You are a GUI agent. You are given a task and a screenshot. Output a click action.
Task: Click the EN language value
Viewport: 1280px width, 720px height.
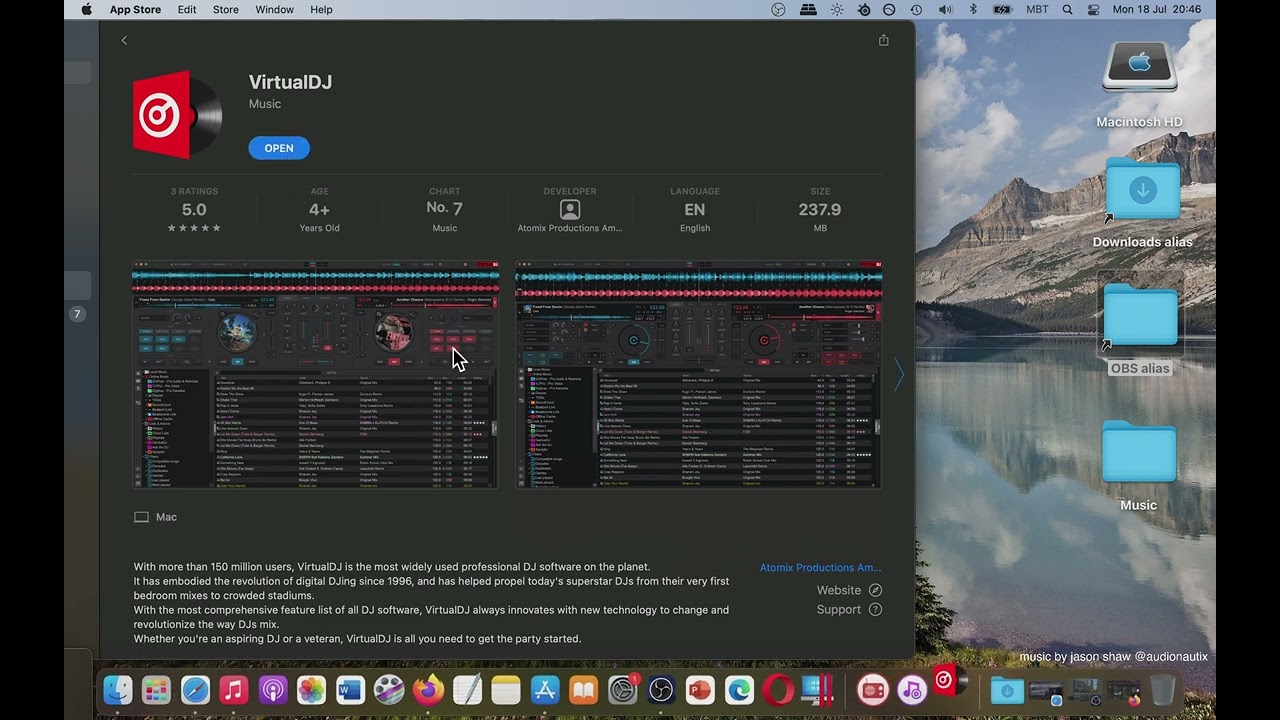coord(695,210)
